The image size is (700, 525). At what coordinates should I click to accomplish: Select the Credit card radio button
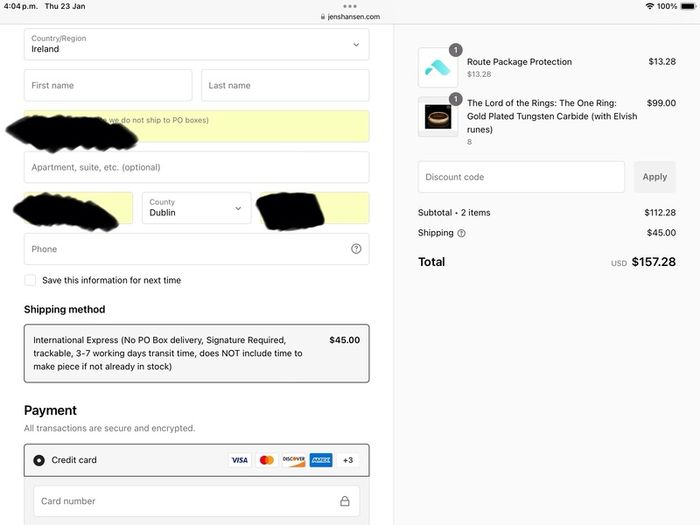39,460
